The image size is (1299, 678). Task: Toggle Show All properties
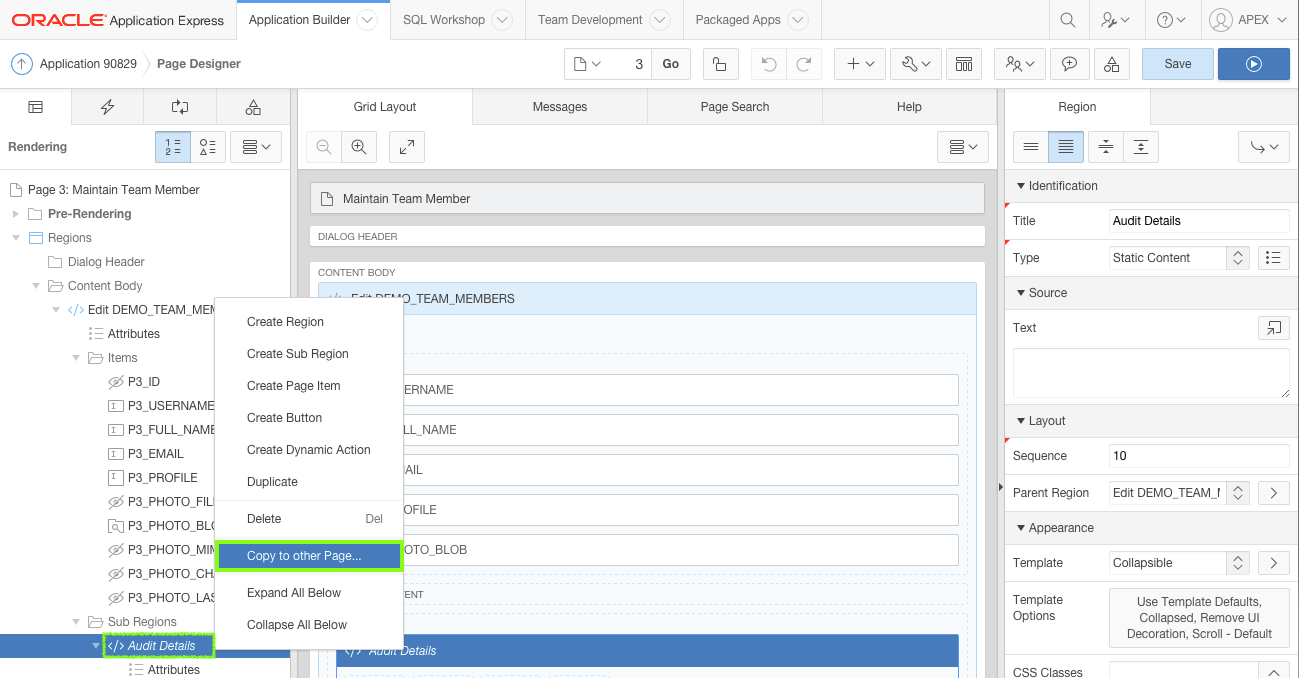pos(1066,147)
